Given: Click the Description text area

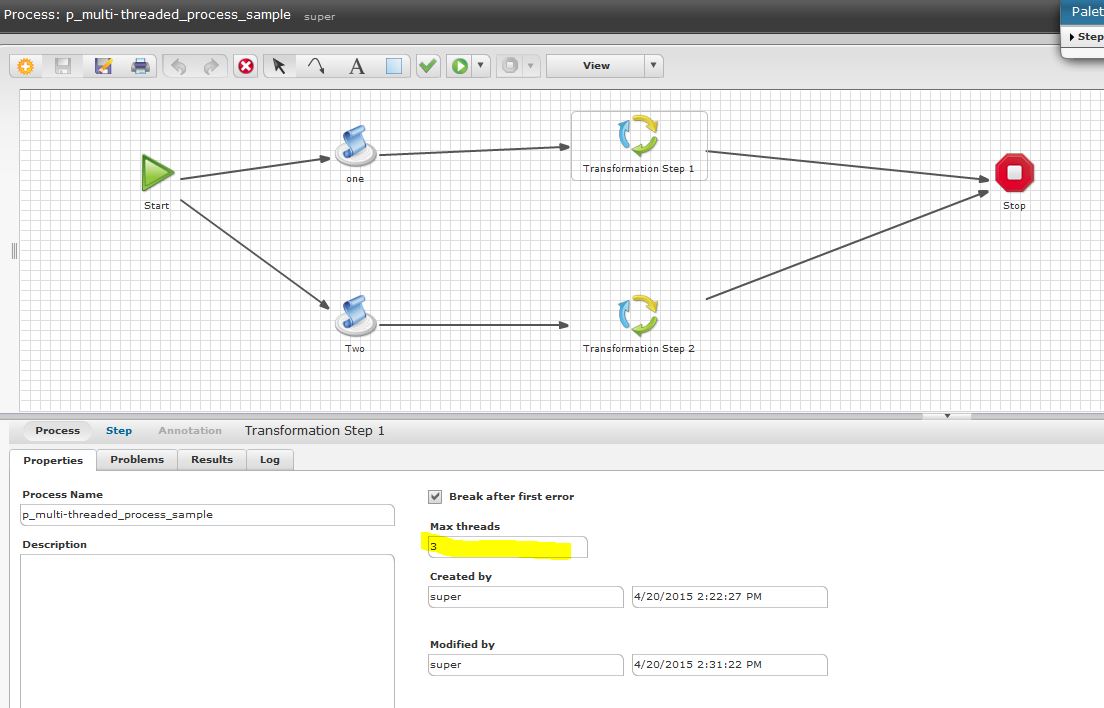Looking at the screenshot, I should pyautogui.click(x=208, y=631).
